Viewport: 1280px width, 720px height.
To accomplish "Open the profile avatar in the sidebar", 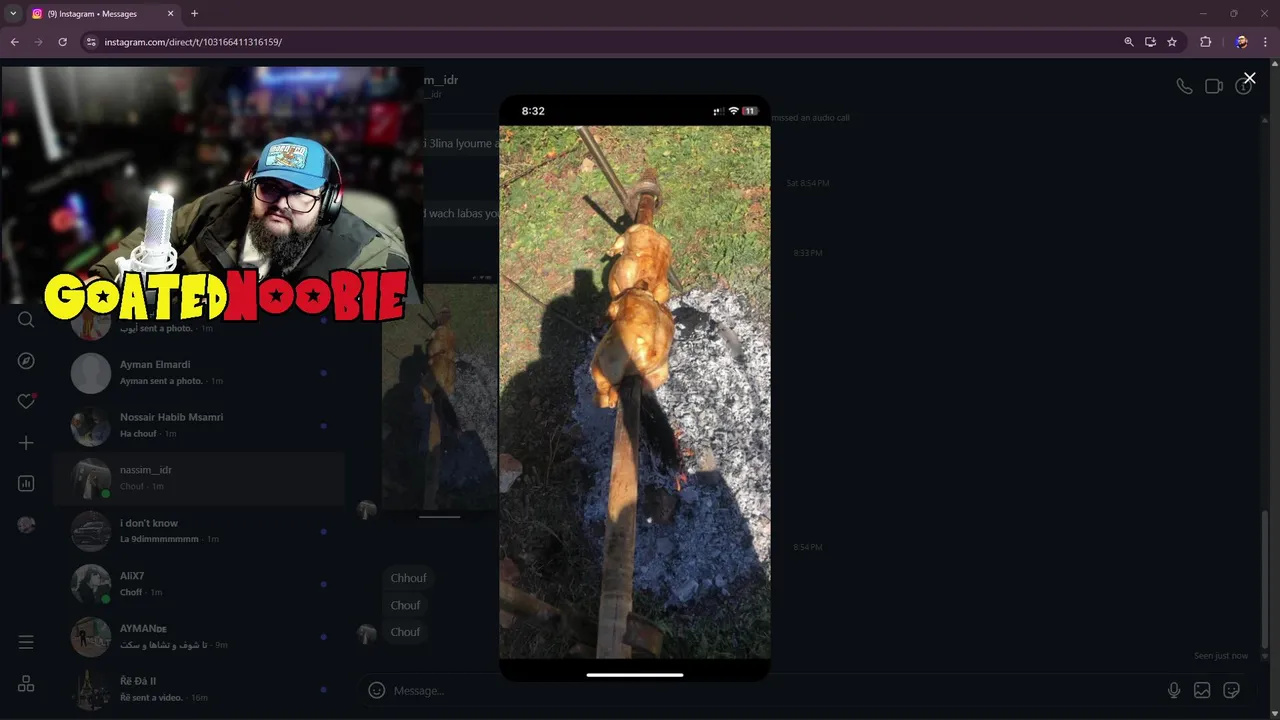I will (x=26, y=525).
